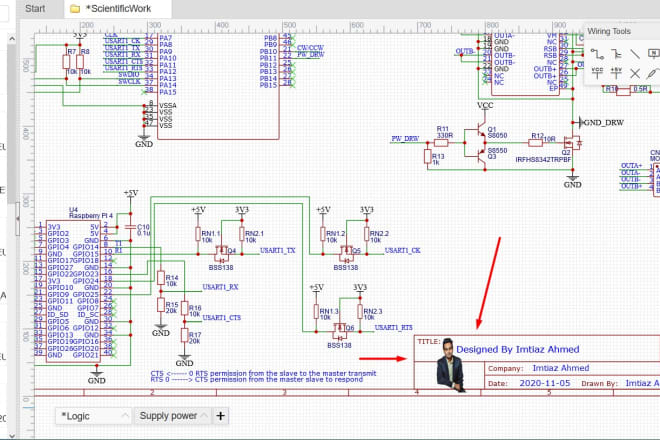Viewport: 660px width, 440px height.
Task: Select the Bus tool in Wiring Tools
Action: point(616,54)
